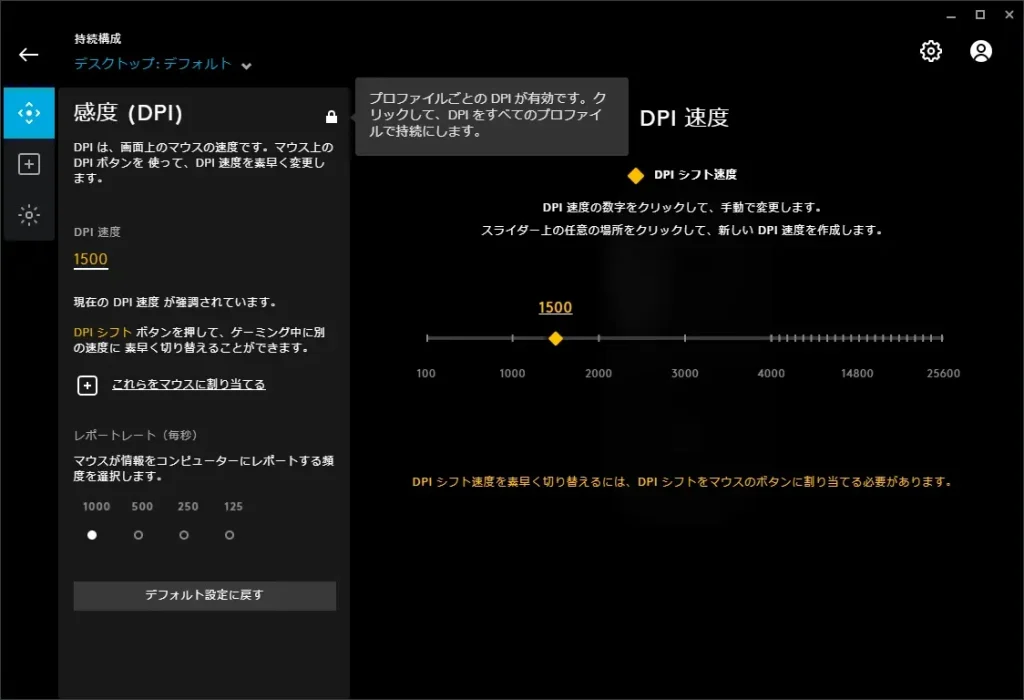
Task: Go back using the left arrow icon
Action: point(28,54)
